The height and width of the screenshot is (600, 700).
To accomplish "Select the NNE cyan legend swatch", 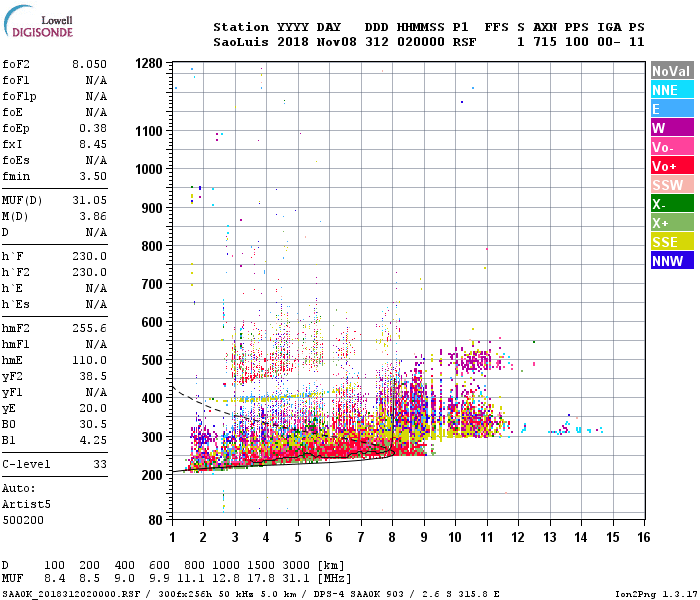I will coord(672,90).
